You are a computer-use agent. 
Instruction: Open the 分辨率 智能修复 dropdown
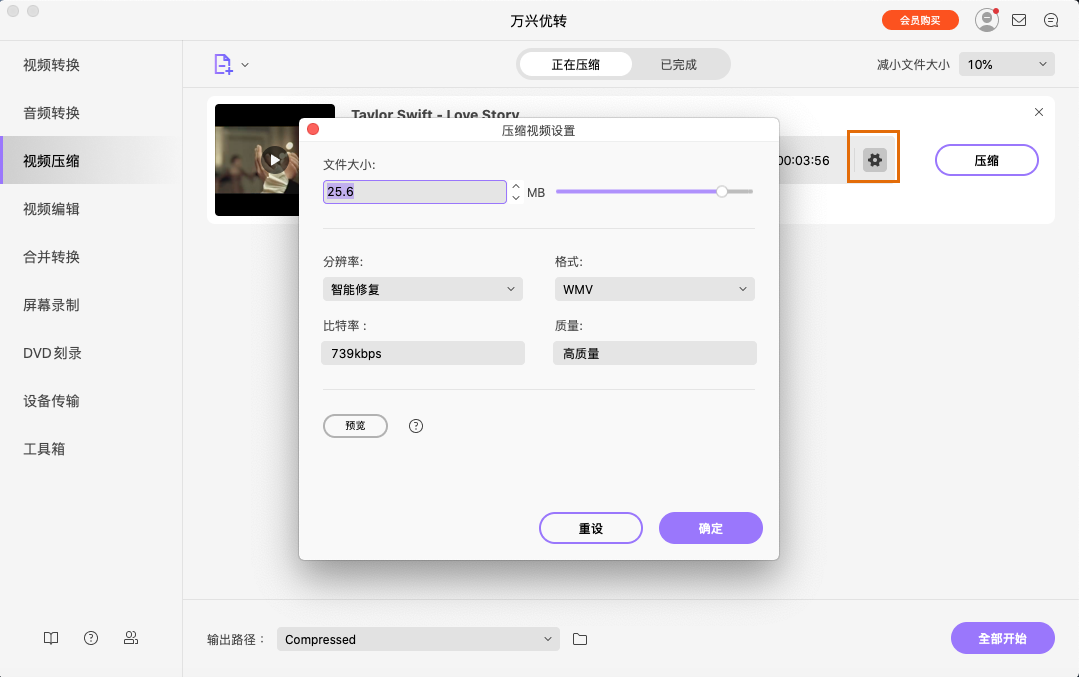[x=422, y=288]
